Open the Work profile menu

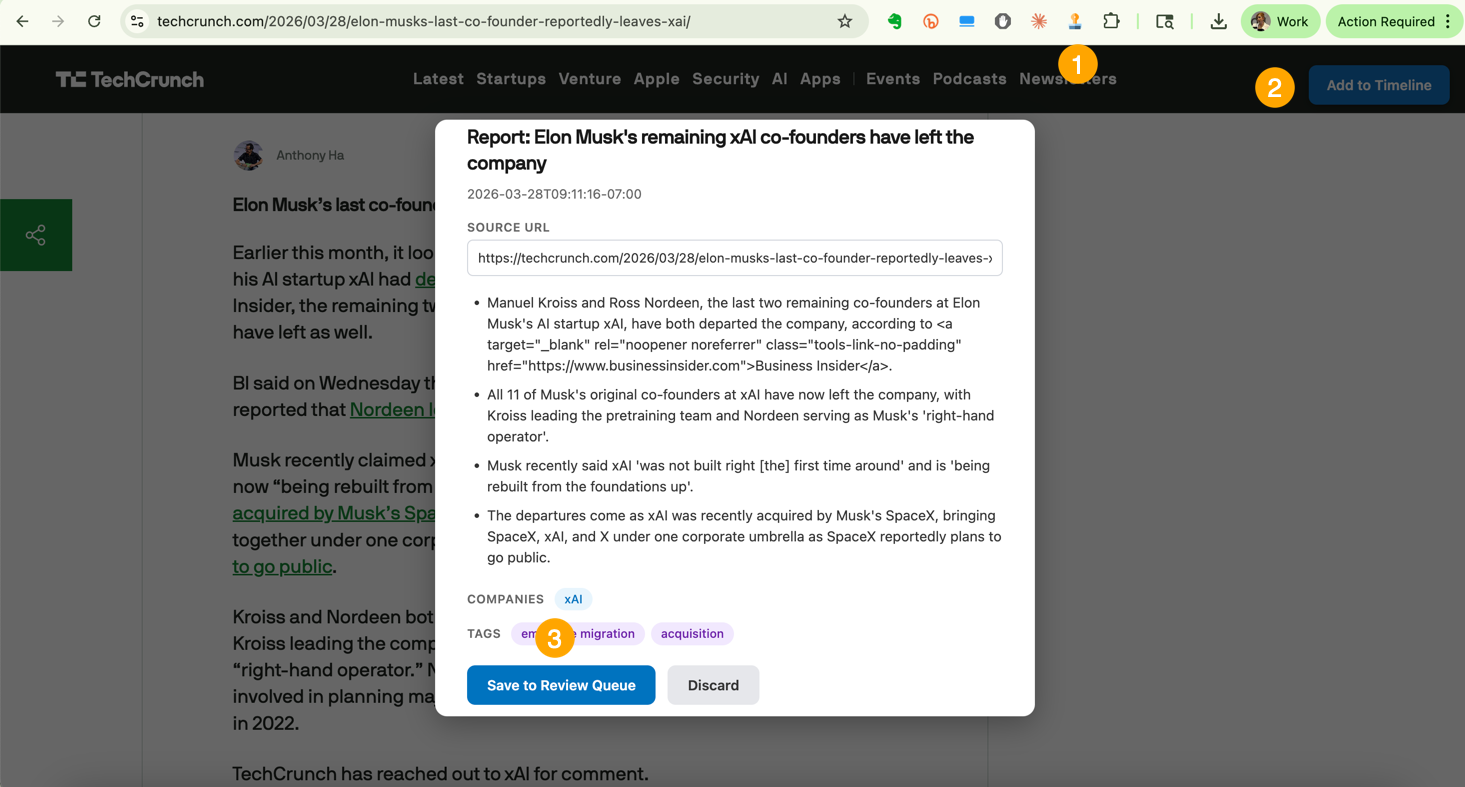(1280, 21)
